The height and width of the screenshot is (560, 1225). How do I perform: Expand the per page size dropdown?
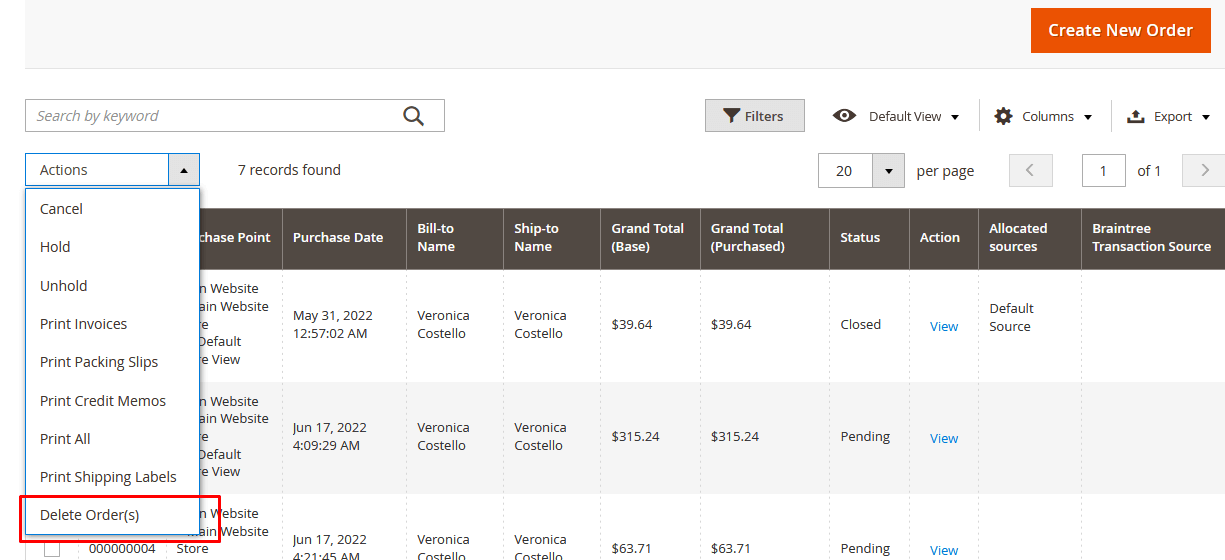pyautogui.click(x=888, y=171)
